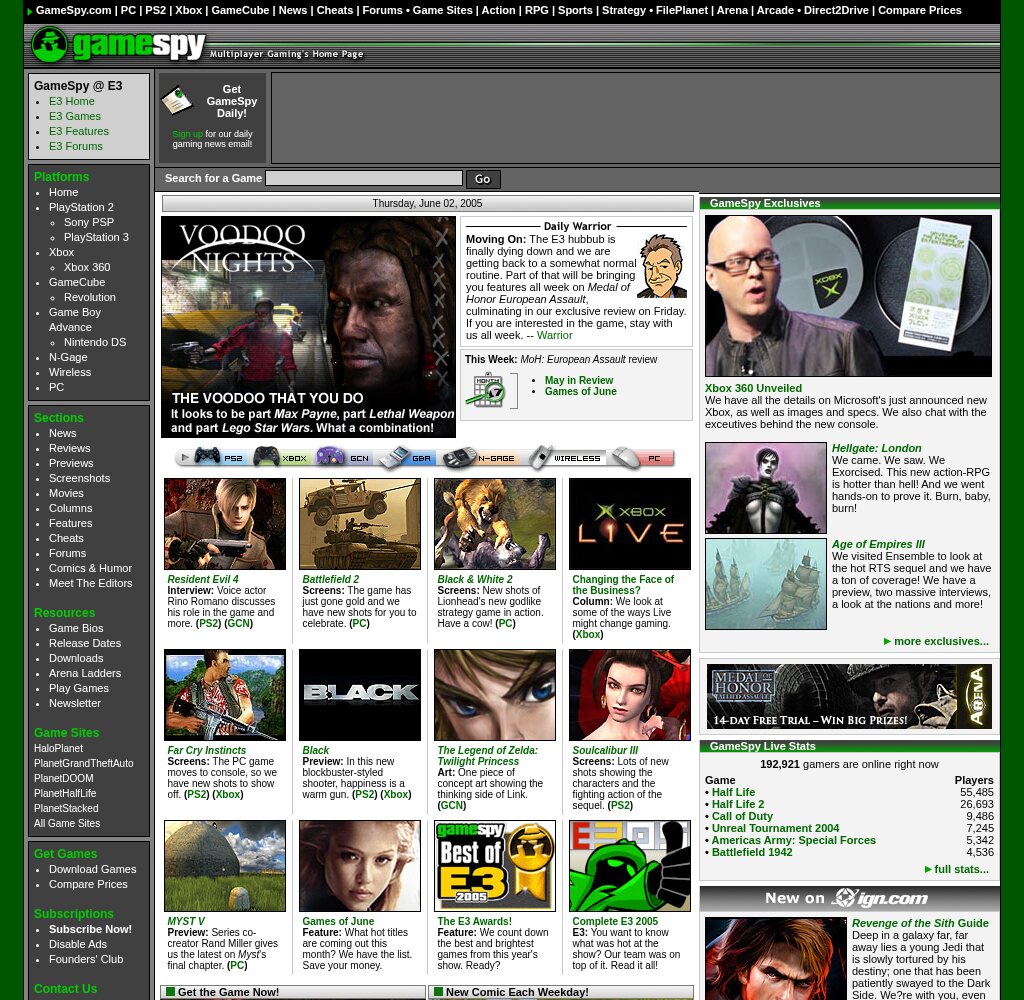Open the Far Cry Instincts thumbnail
The image size is (1024, 1000).
click(225, 695)
